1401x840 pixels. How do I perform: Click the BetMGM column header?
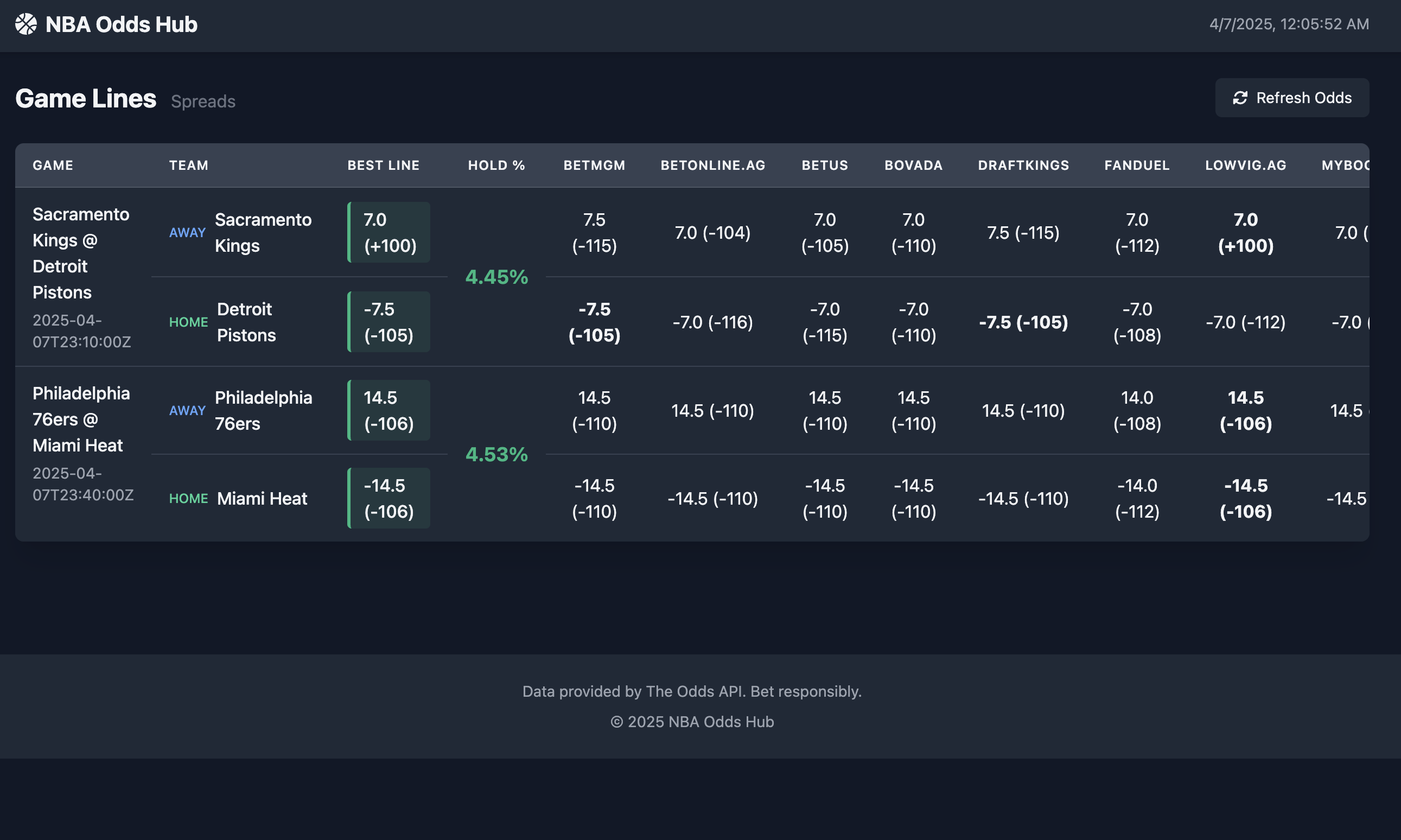[x=594, y=166]
